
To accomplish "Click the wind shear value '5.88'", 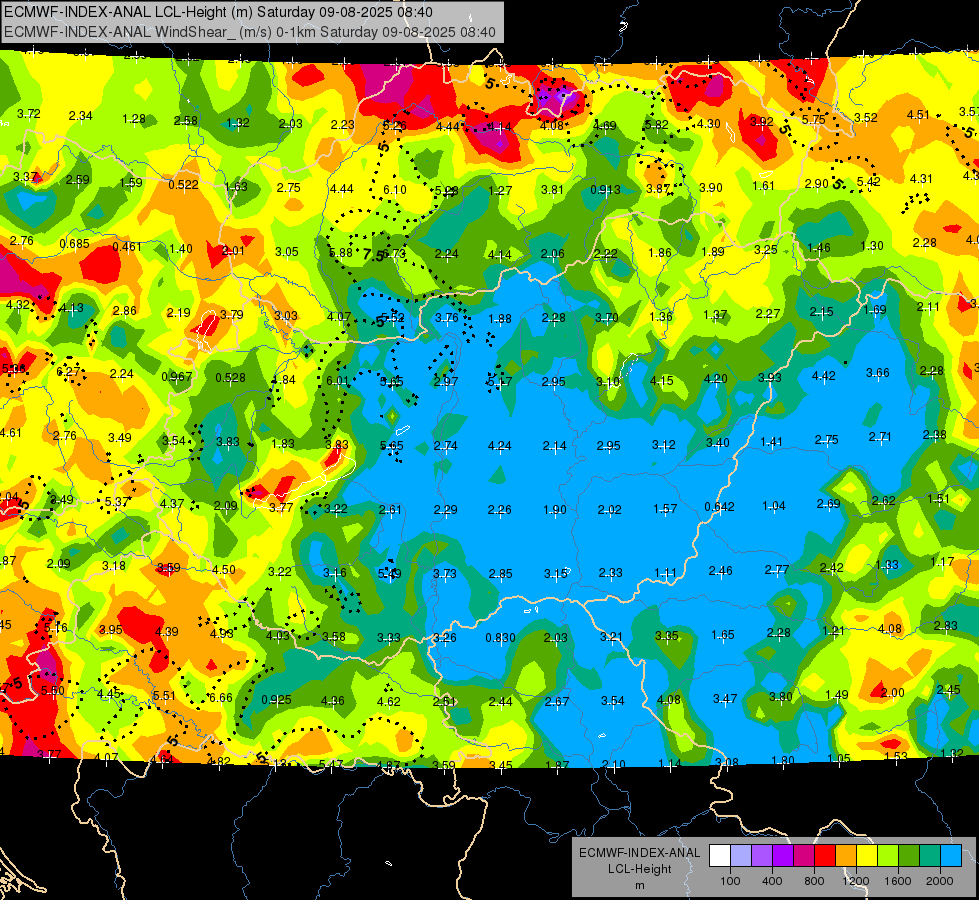I will (x=341, y=253).
